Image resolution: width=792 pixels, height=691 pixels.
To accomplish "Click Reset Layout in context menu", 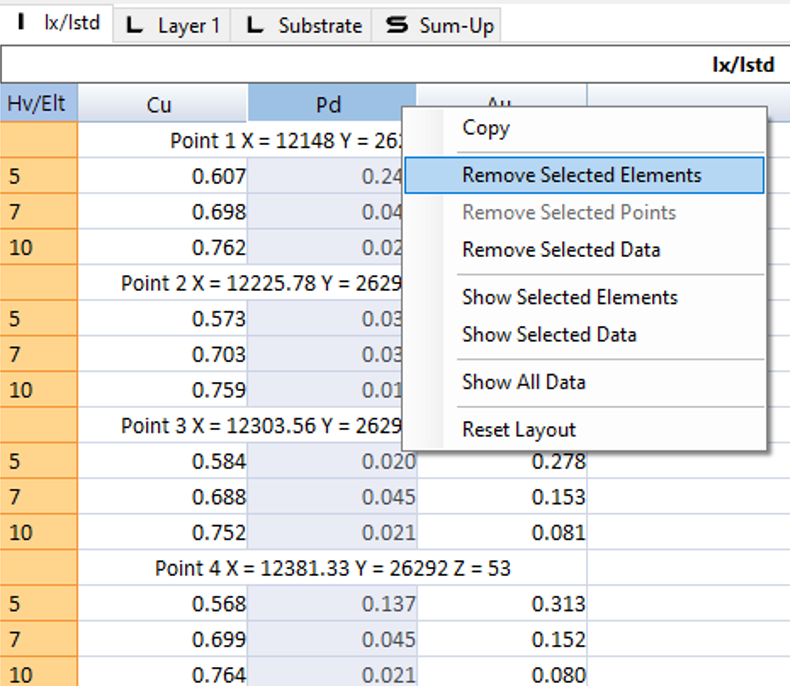I will pos(519,430).
